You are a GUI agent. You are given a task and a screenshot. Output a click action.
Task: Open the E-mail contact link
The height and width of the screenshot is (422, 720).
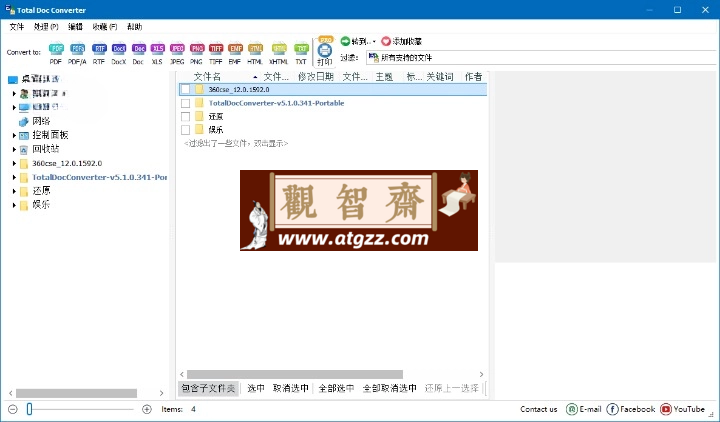(x=584, y=409)
